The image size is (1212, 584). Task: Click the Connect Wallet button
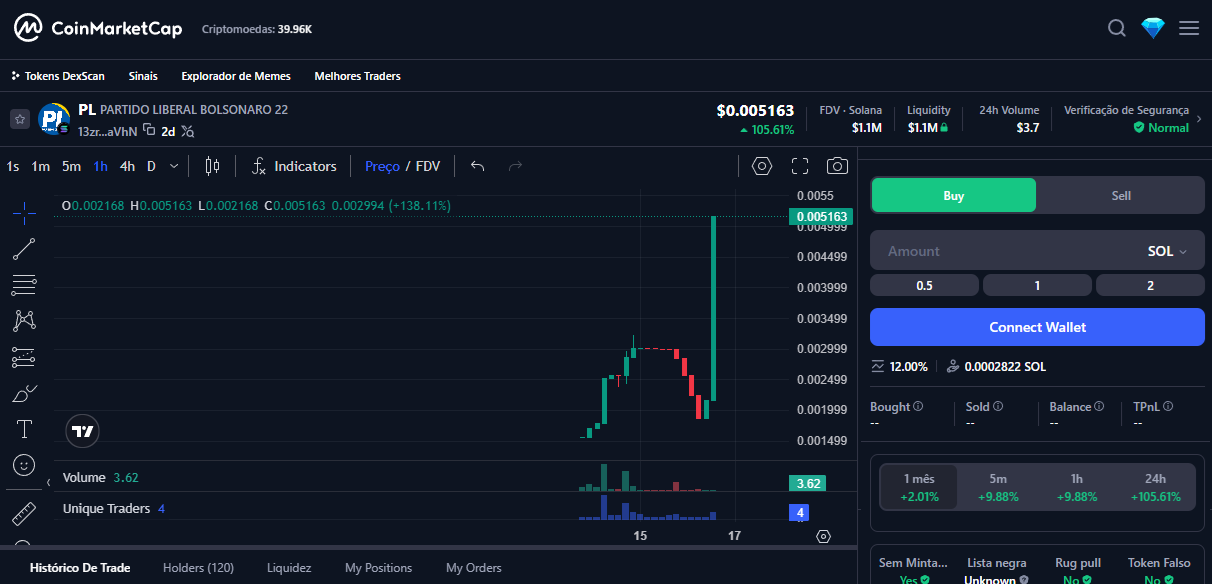coord(1037,327)
